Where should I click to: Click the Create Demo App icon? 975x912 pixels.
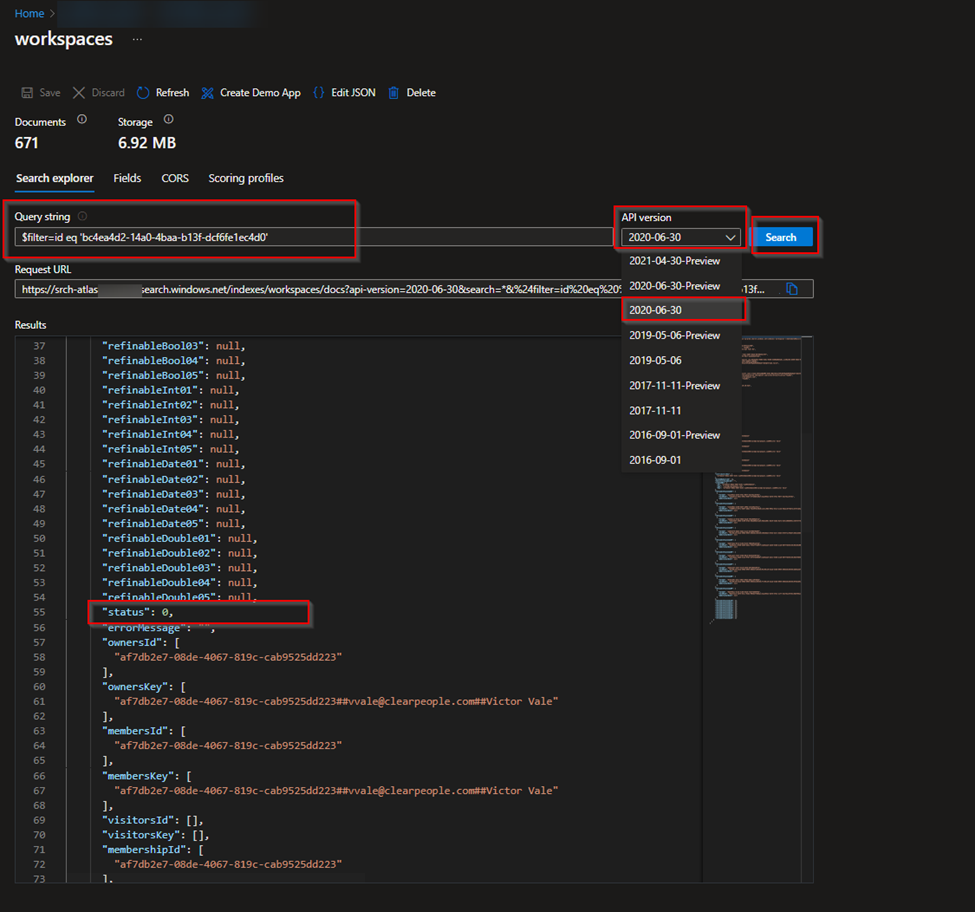pyautogui.click(x=208, y=93)
